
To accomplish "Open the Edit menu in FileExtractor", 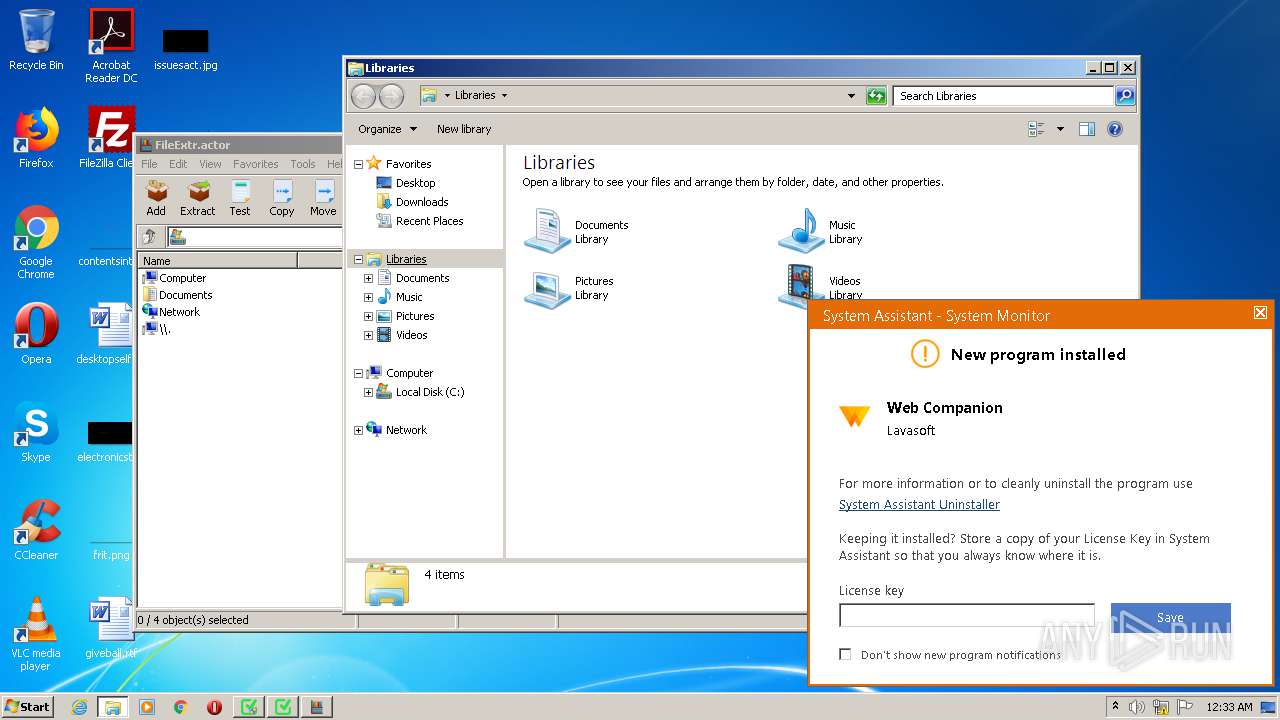I will (x=178, y=164).
